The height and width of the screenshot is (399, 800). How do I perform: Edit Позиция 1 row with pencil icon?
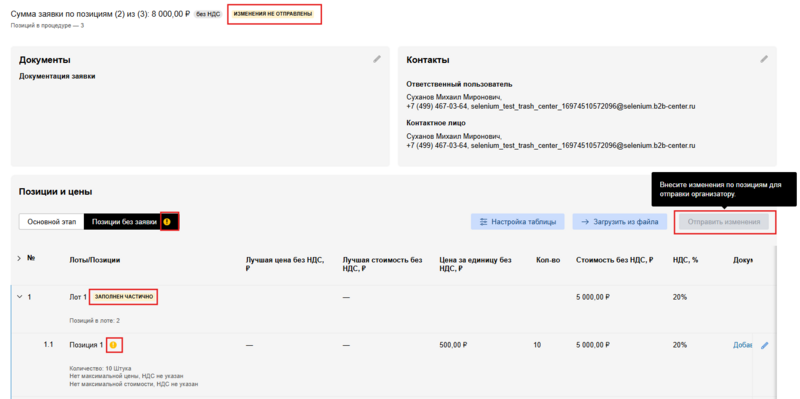764,345
